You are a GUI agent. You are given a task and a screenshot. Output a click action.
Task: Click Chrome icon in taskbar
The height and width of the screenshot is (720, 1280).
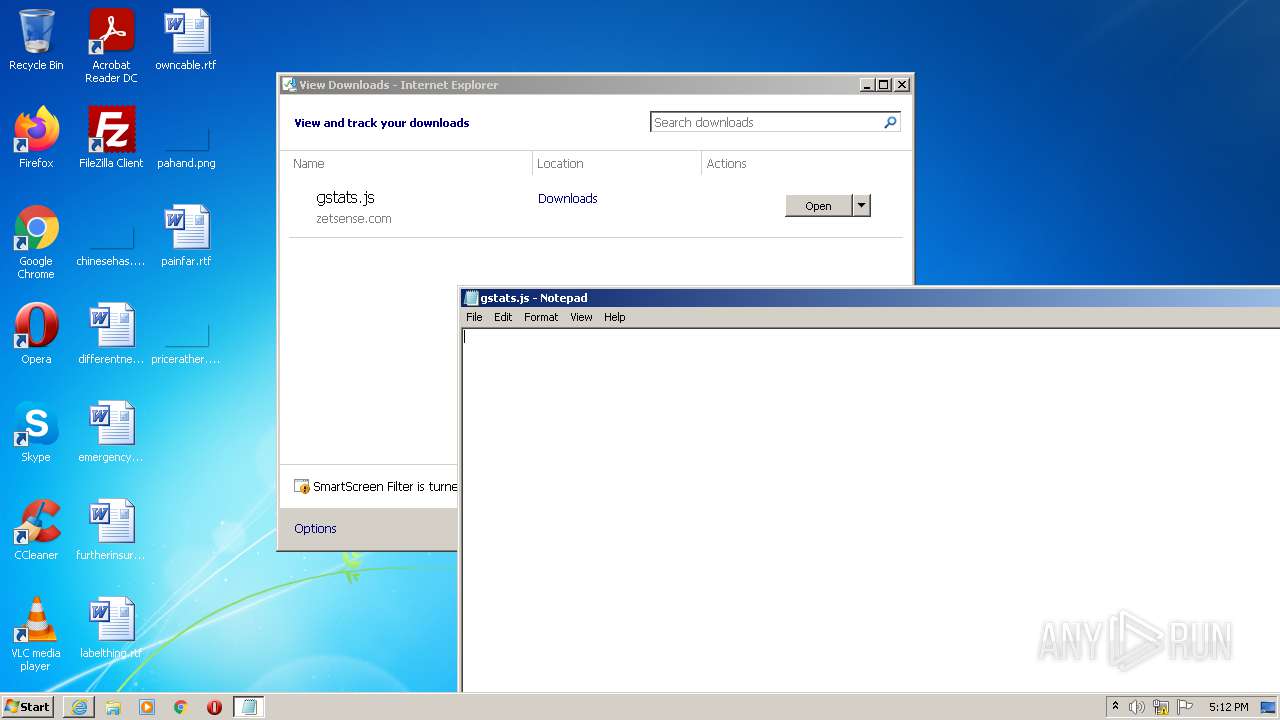[x=181, y=707]
